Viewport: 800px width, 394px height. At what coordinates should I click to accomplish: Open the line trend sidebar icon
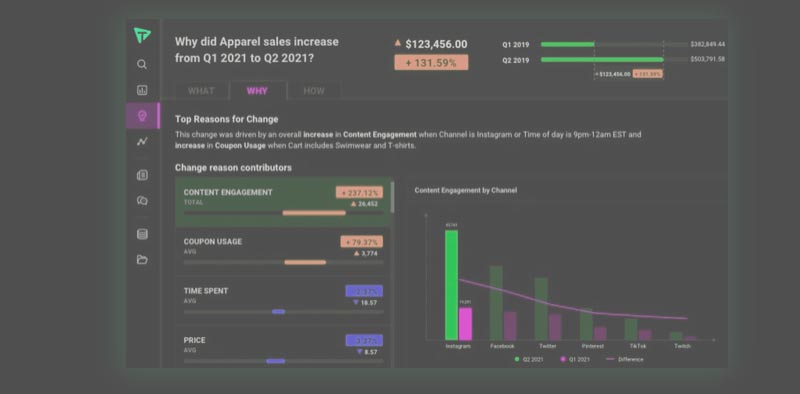[142, 142]
